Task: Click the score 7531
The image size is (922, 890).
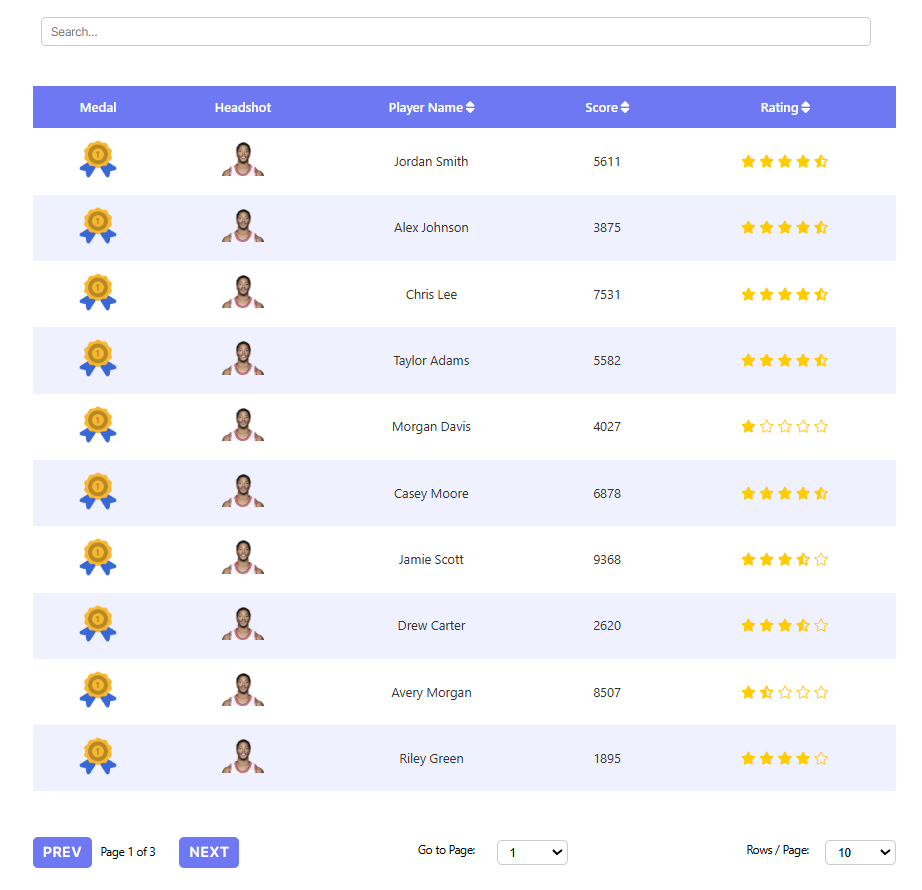Action: point(607,295)
